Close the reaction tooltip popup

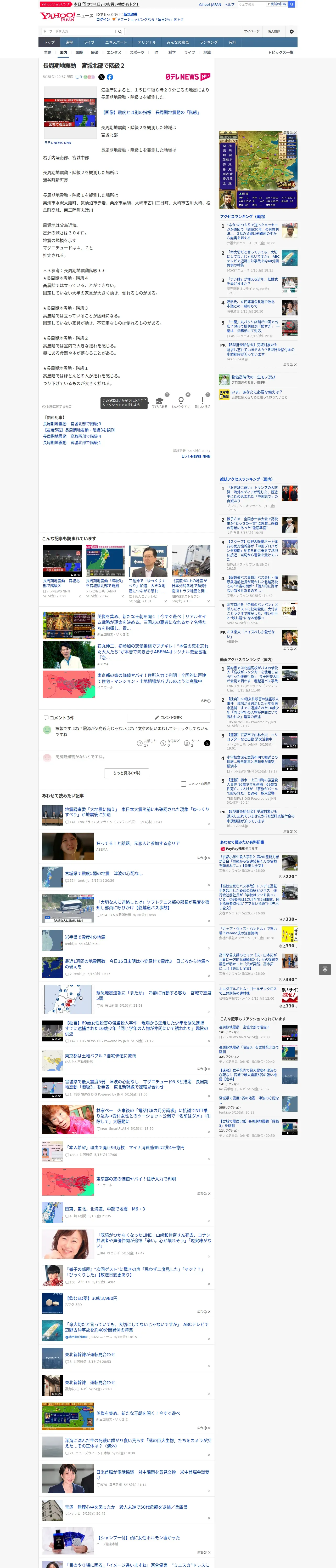pos(145,400)
